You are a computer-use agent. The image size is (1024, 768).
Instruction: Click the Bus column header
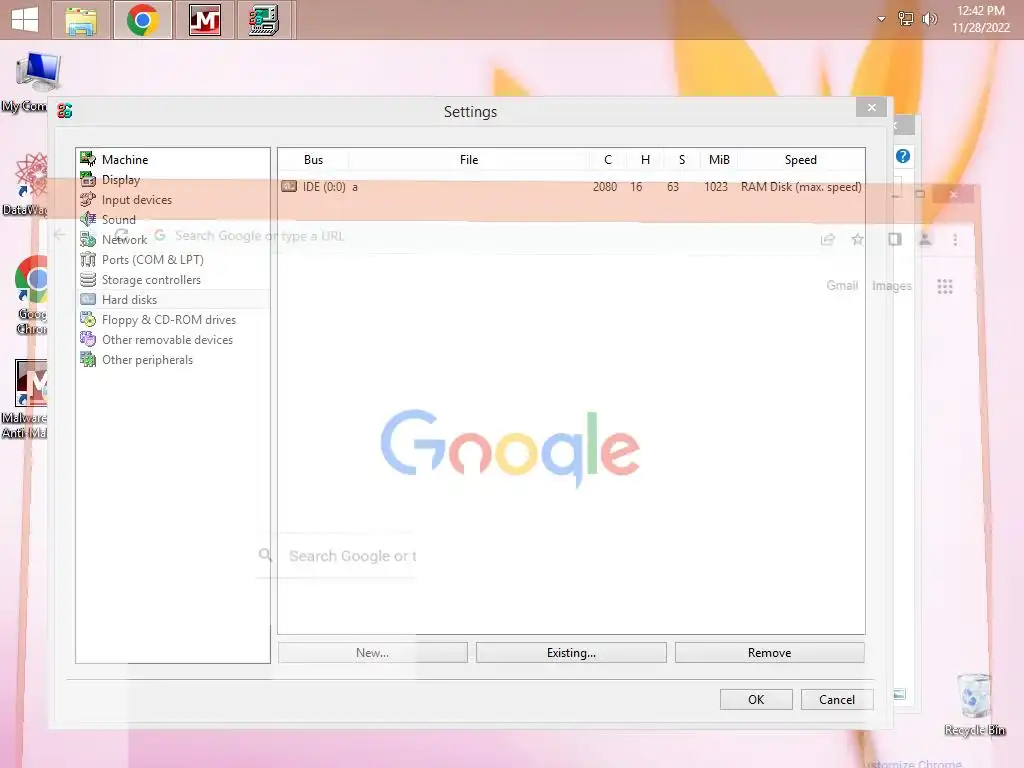coord(313,159)
